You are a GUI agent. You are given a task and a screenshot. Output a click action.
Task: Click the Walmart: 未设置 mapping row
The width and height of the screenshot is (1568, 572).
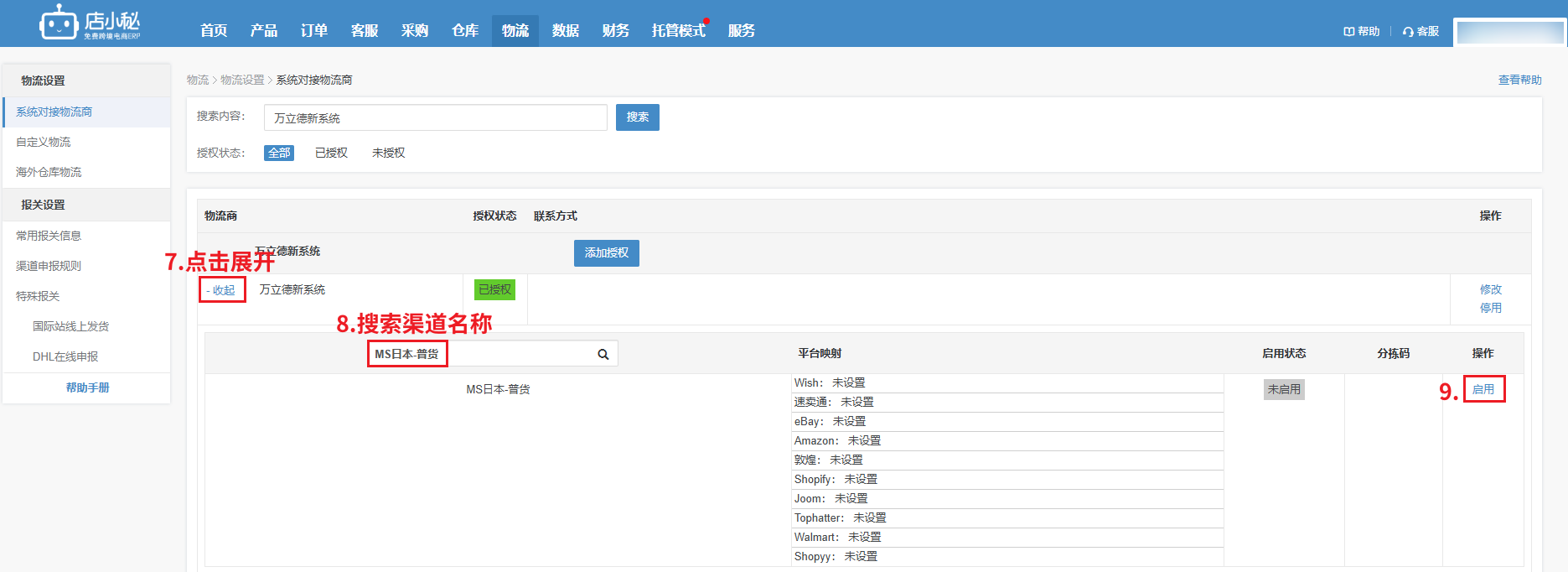point(1007,538)
